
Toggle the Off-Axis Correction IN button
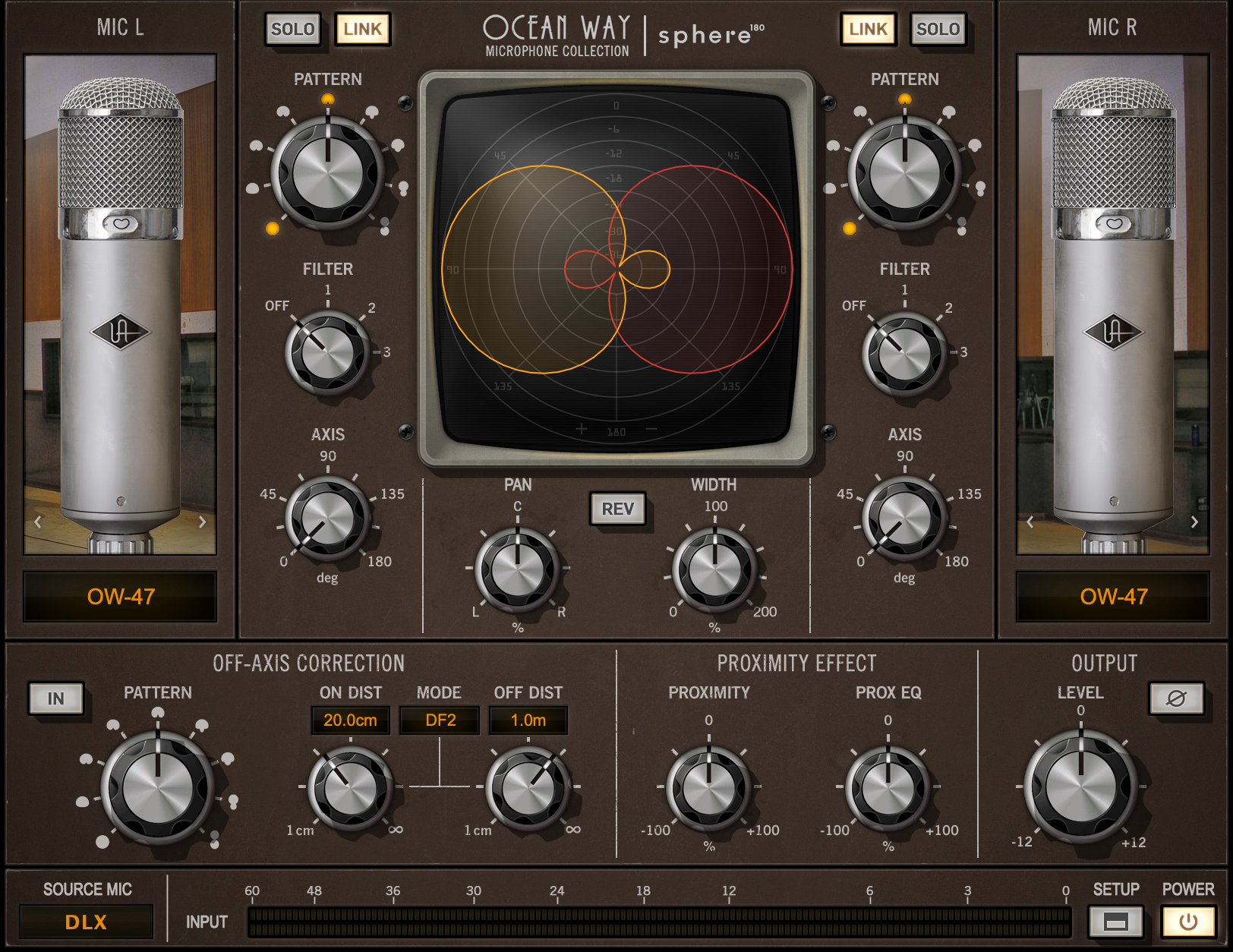coord(56,698)
